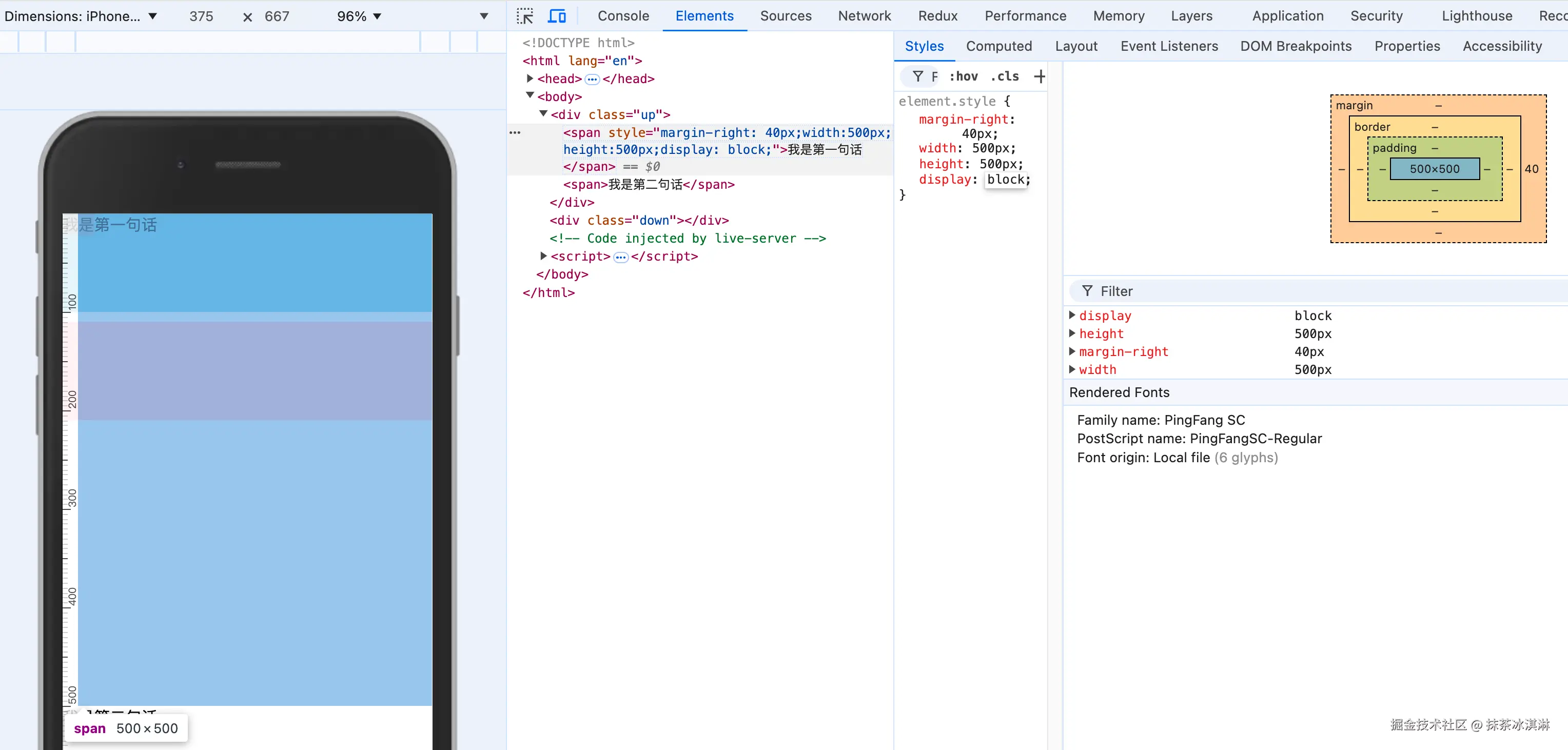
Task: Expand the margin-right computed property
Action: pyautogui.click(x=1072, y=351)
